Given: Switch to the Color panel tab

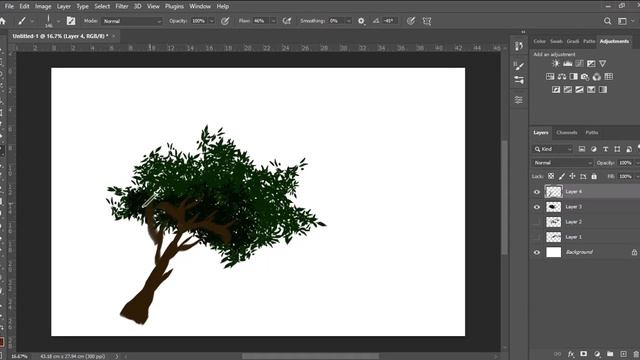Looking at the screenshot, I should click(x=539, y=41).
